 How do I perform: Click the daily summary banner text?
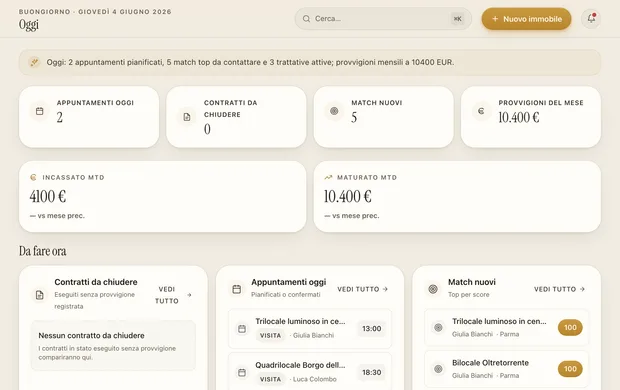pos(250,62)
